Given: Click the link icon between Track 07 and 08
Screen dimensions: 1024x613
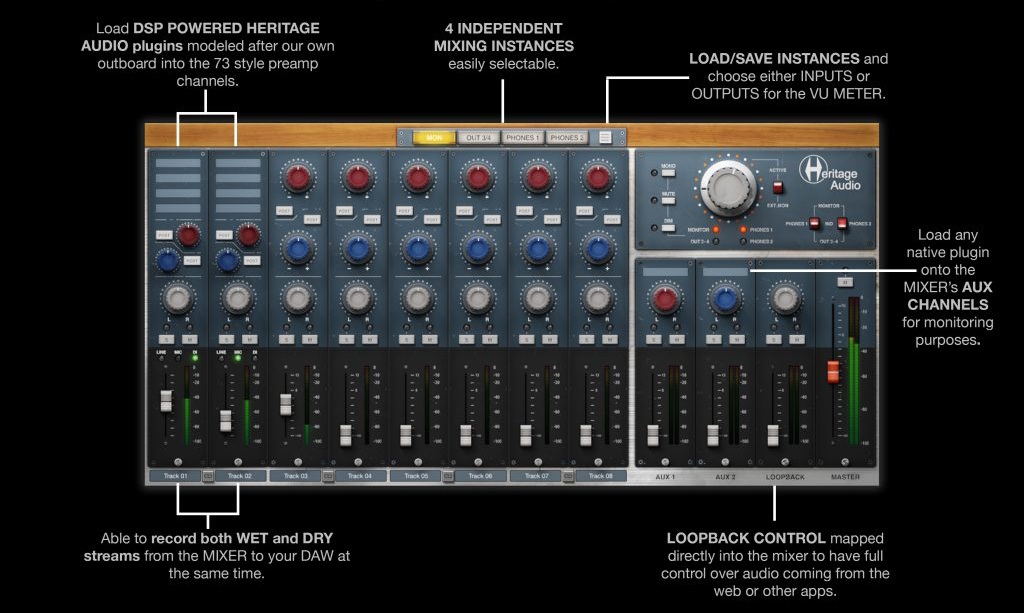Looking at the screenshot, I should [568, 476].
